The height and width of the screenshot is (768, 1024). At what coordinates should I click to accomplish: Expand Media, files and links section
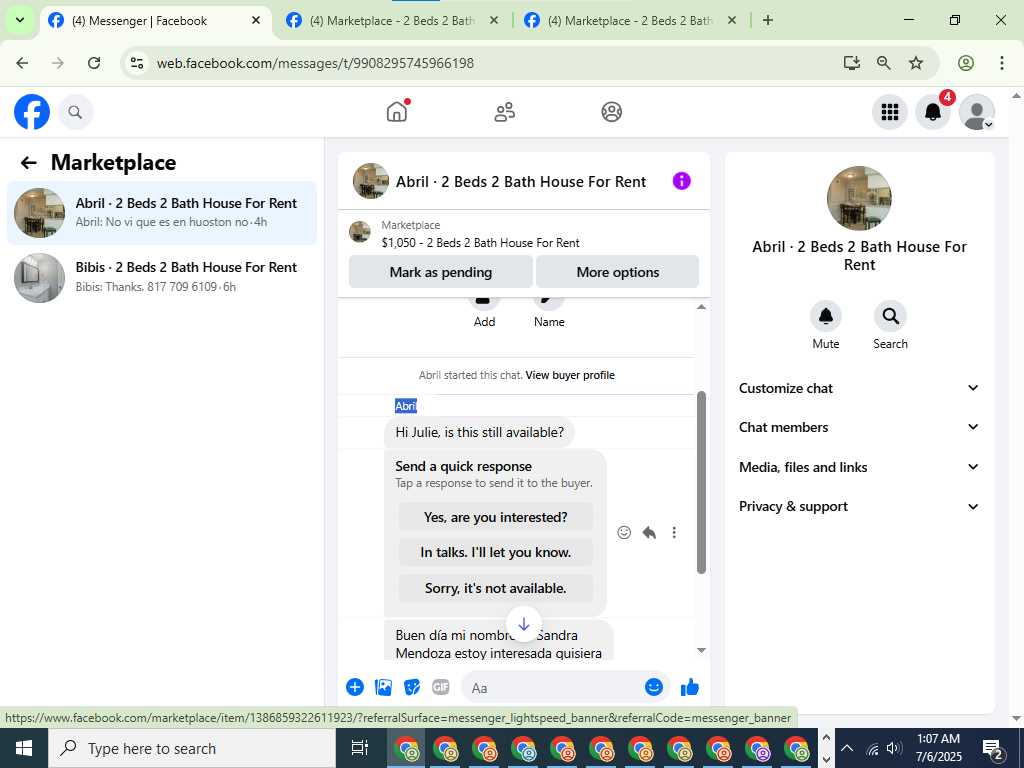859,467
